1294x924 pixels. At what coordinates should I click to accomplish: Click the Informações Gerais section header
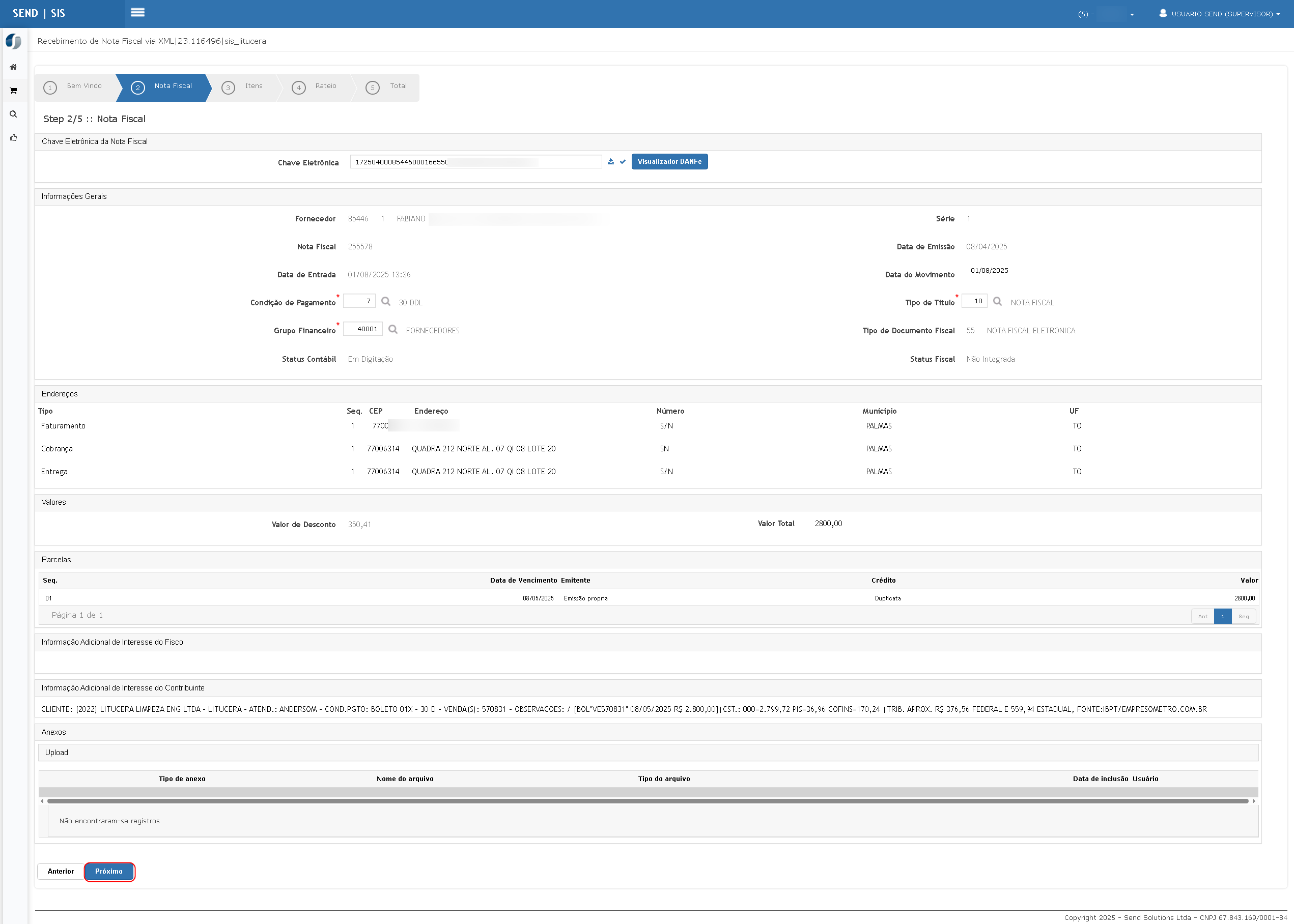(x=648, y=196)
